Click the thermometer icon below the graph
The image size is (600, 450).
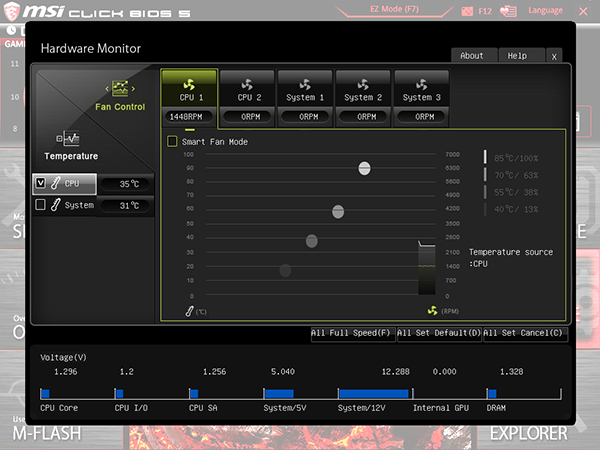pyautogui.click(x=189, y=311)
